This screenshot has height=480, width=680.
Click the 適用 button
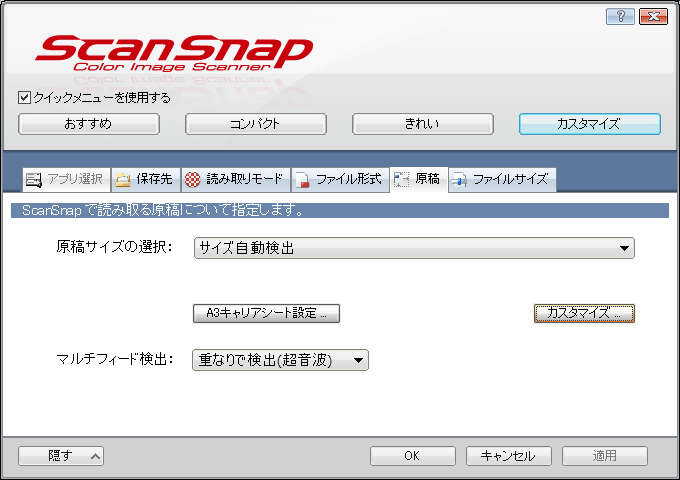605,456
